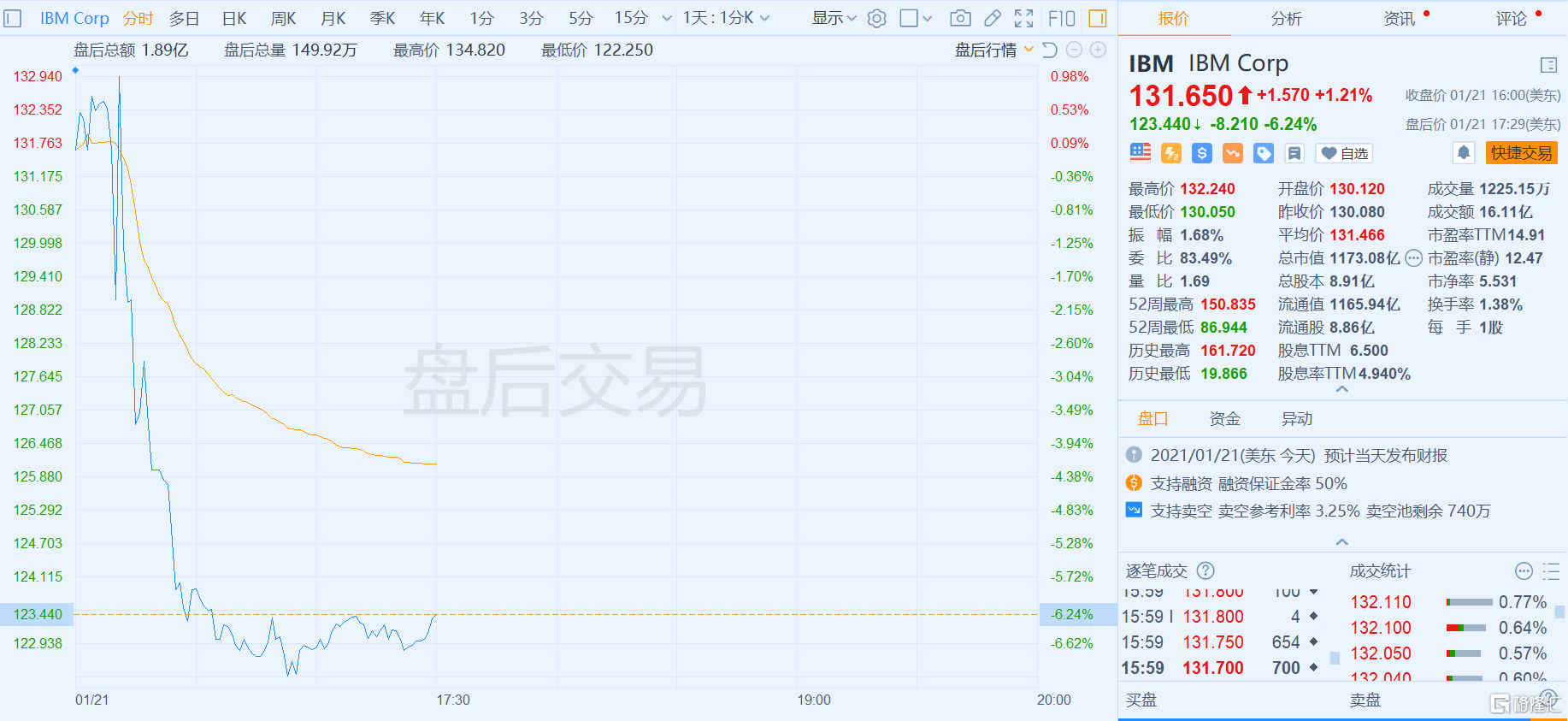The width and height of the screenshot is (1568, 721).
Task: Open chart settings gear icon
Action: click(x=876, y=18)
